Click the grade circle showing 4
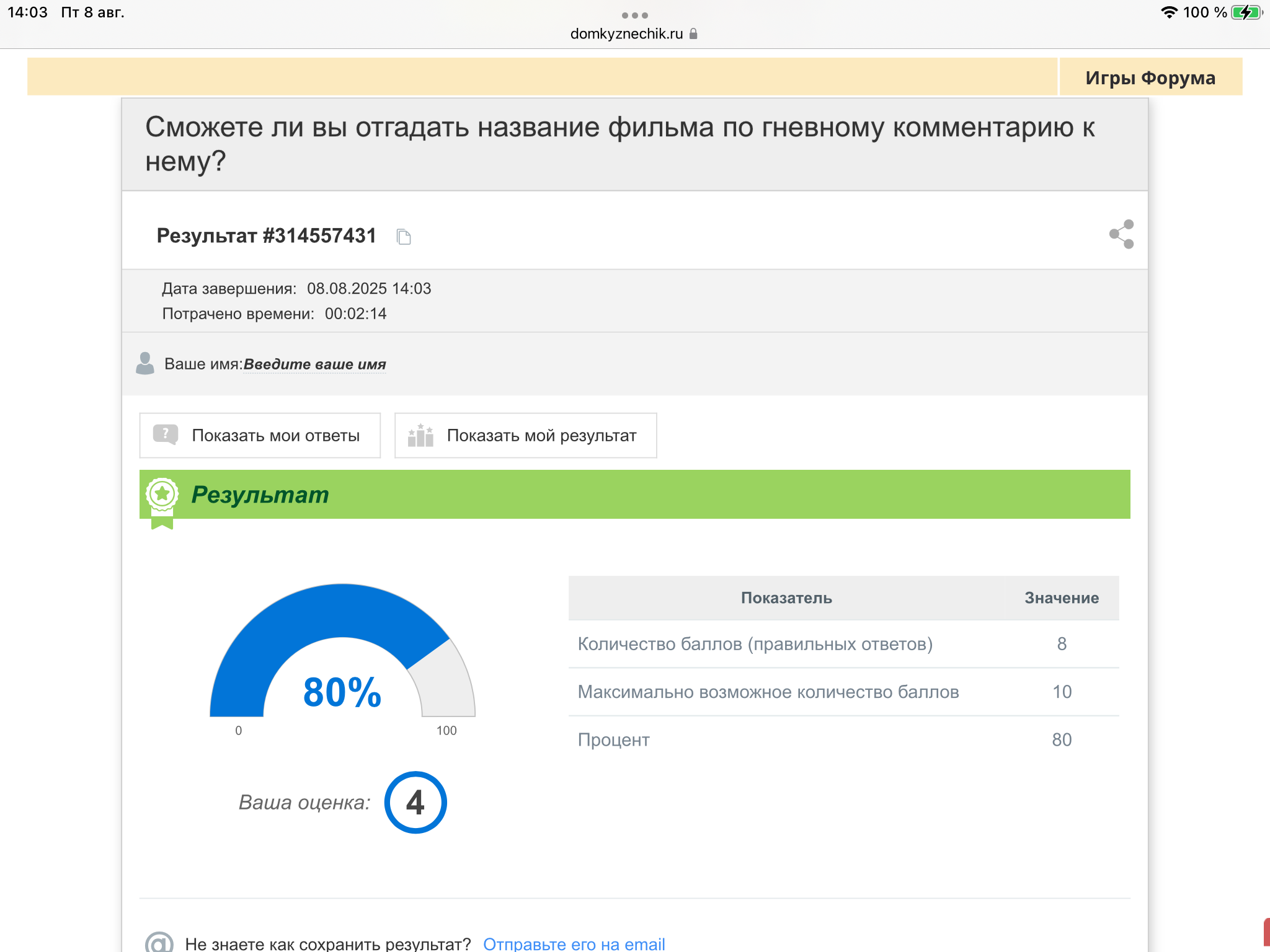 (x=415, y=802)
